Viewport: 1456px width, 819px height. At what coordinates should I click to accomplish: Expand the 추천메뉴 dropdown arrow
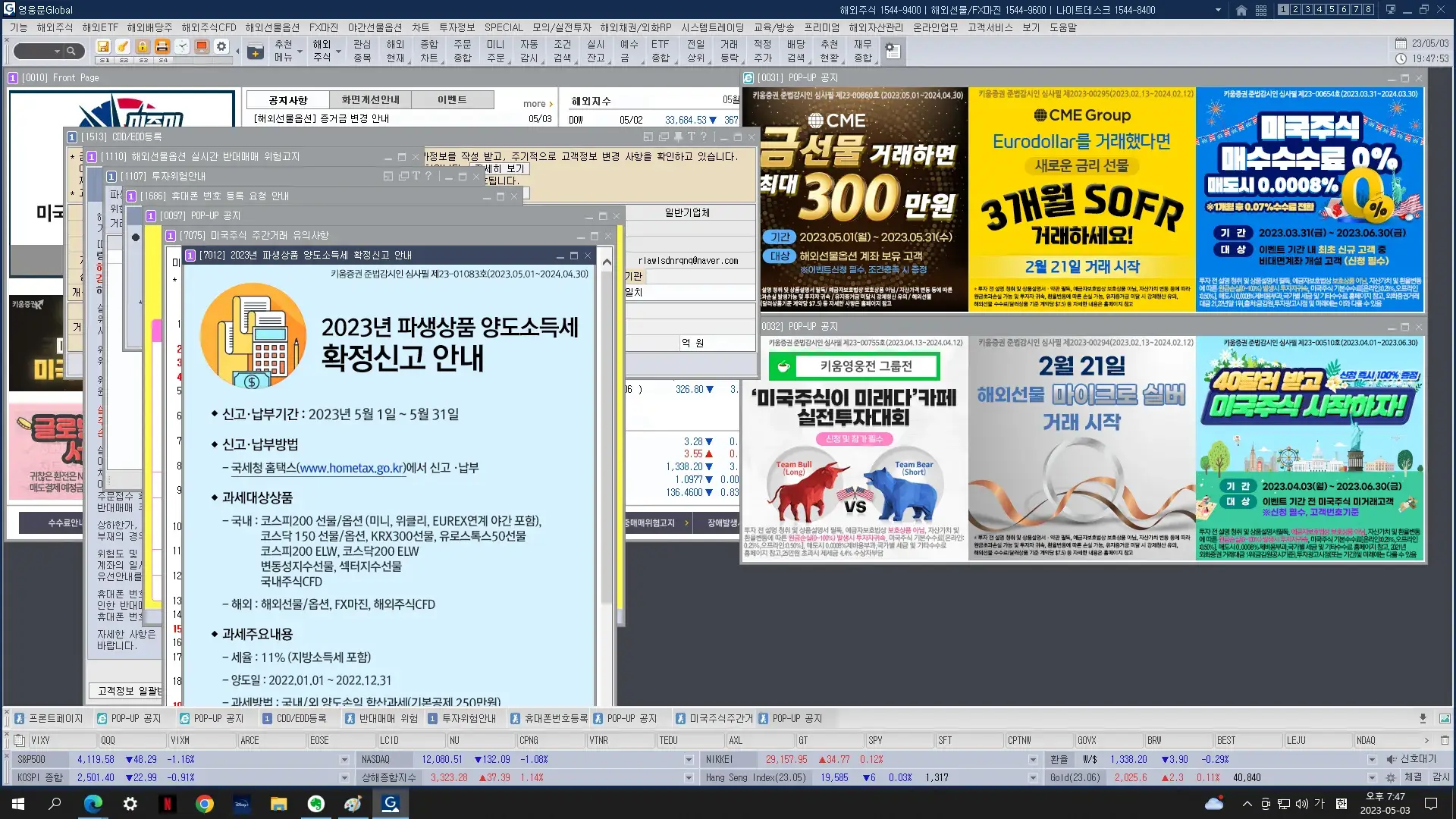tap(300, 52)
